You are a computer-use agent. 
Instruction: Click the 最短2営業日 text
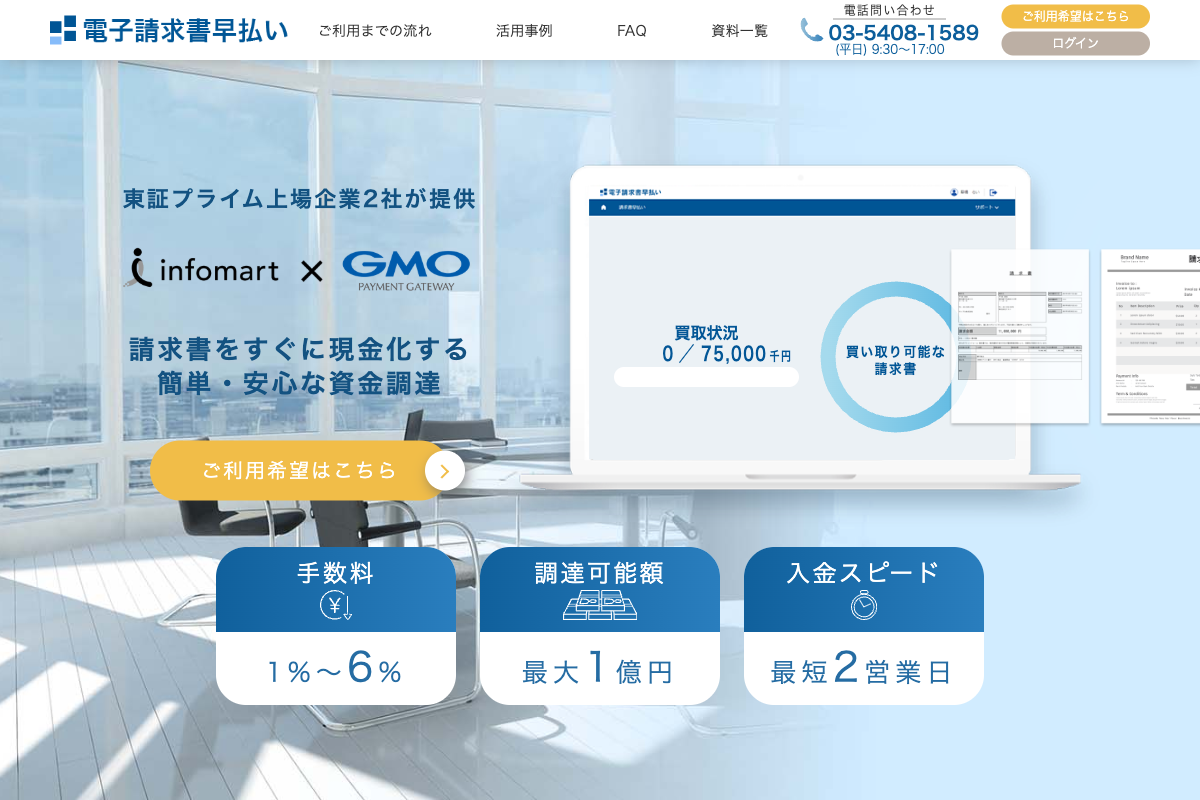tap(863, 669)
